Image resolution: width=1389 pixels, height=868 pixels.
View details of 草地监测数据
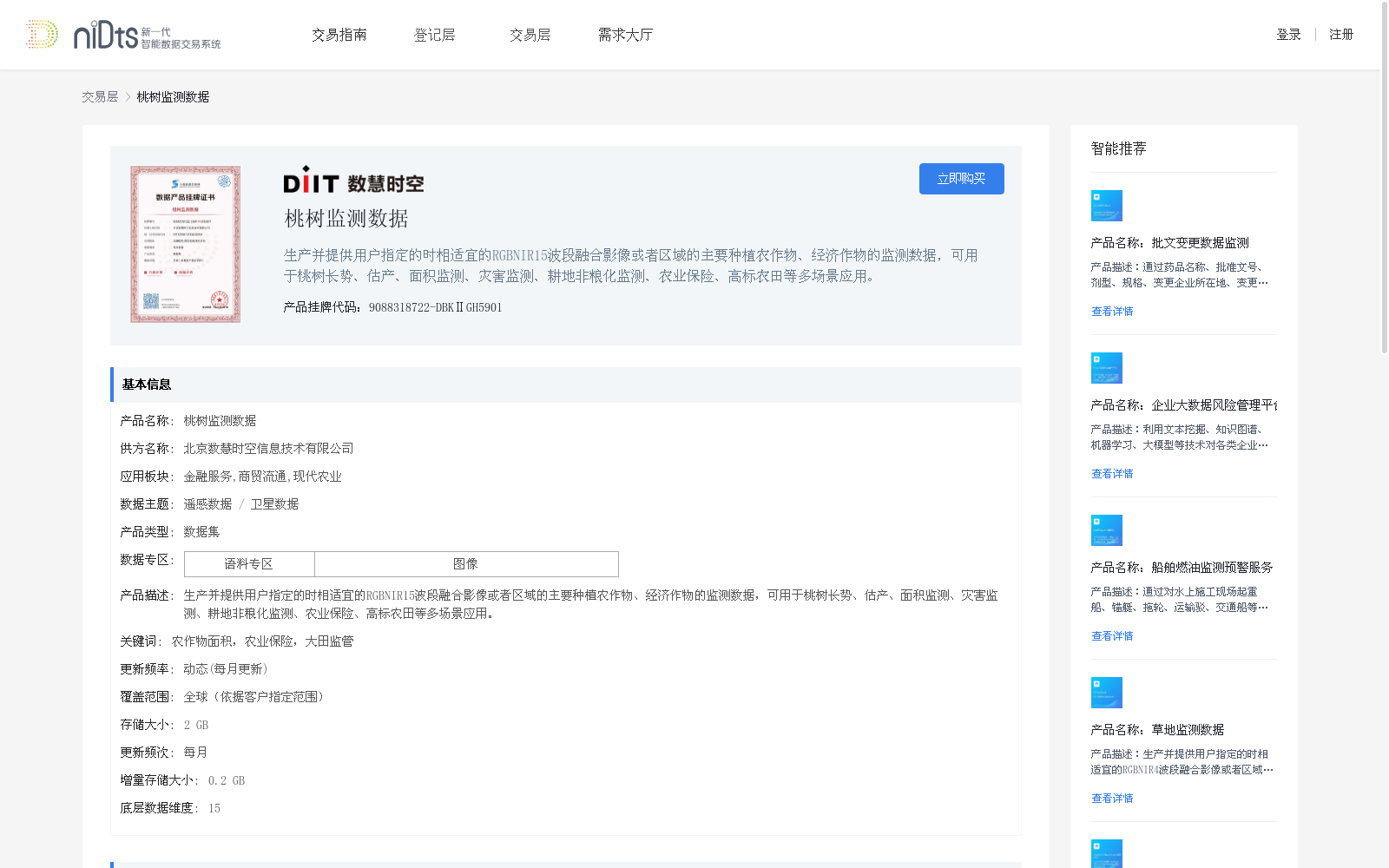1112,799
